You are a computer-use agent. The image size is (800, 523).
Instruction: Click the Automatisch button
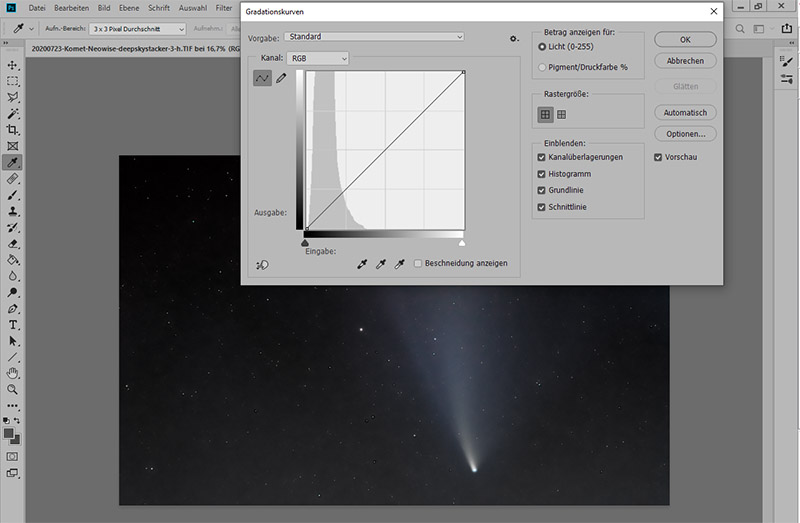[685, 112]
